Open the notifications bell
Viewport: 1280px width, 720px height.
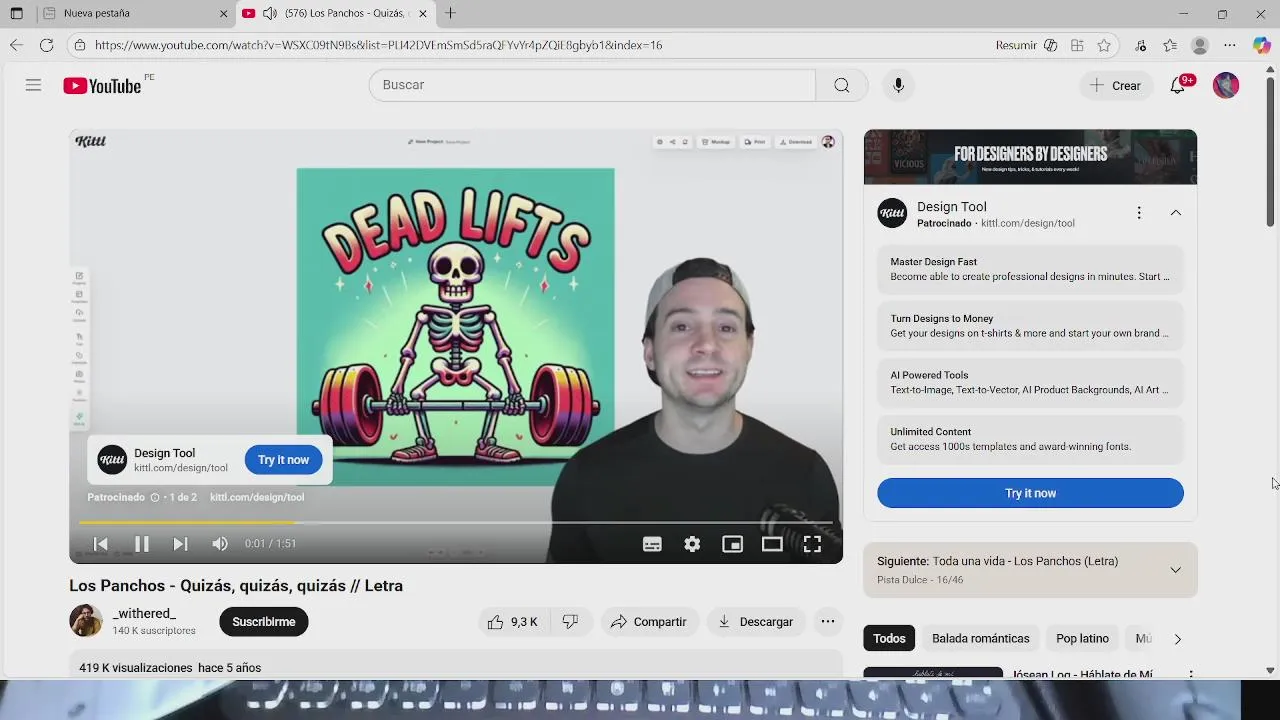pyautogui.click(x=1178, y=86)
